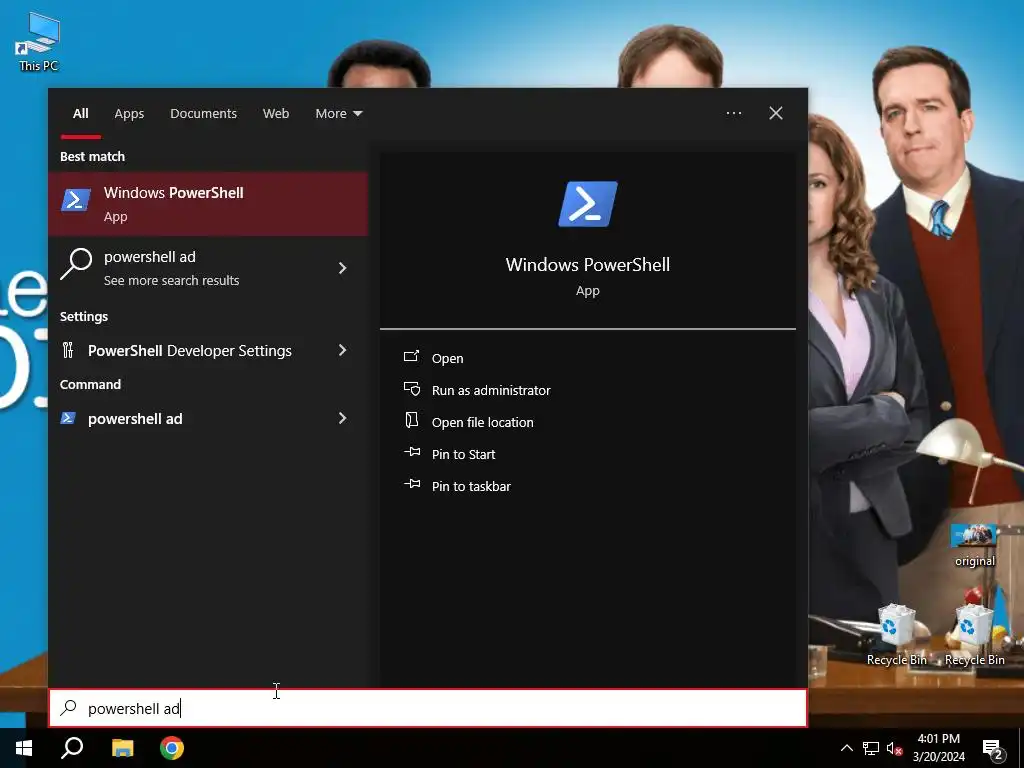Choose Pin to taskbar

472,487
